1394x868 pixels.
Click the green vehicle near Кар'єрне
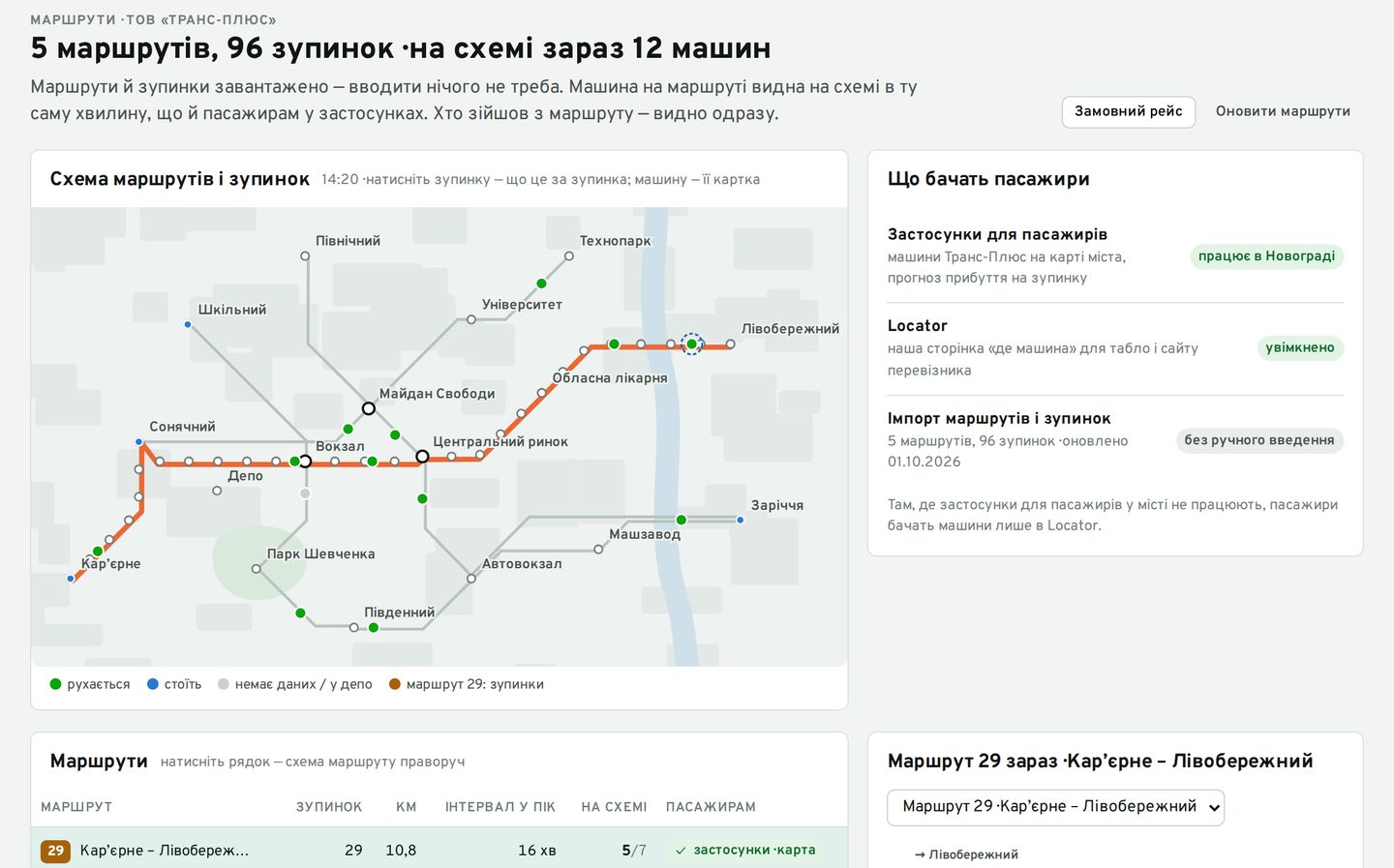click(x=98, y=551)
